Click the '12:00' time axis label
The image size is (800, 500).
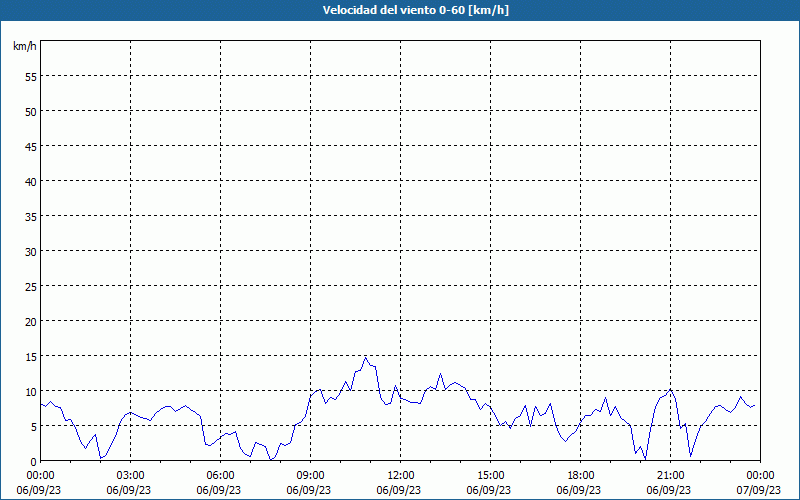pos(401,476)
